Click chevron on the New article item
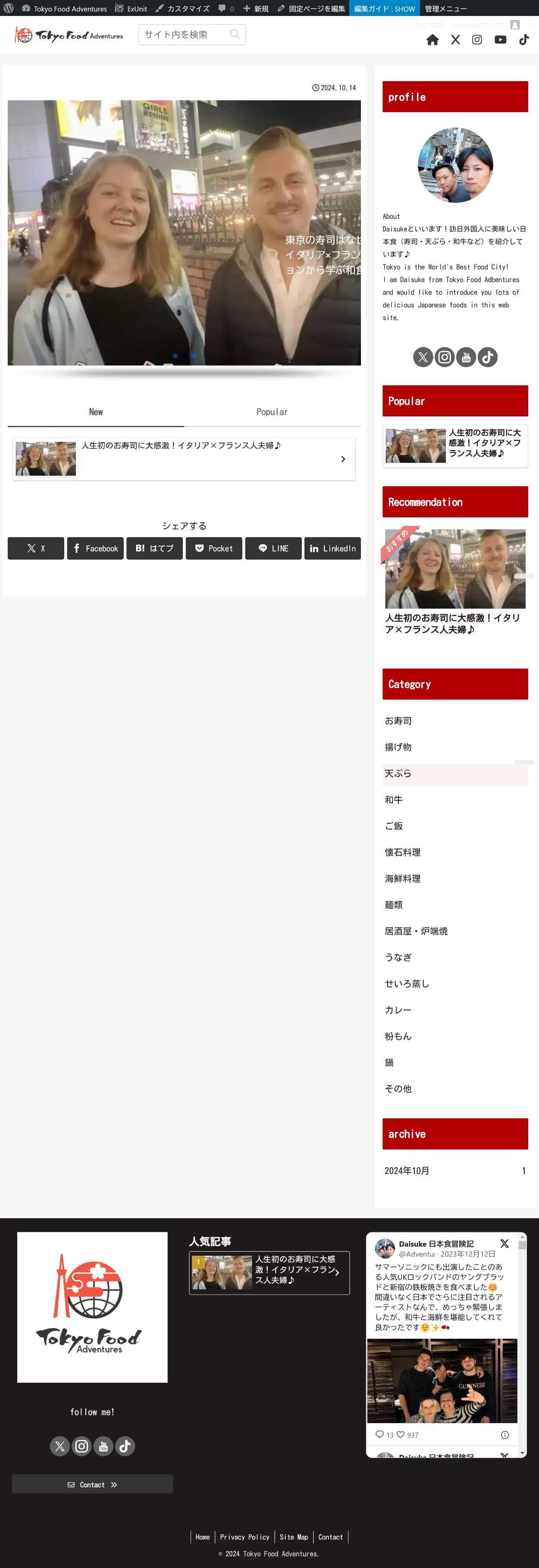This screenshot has width=539, height=1568. [343, 459]
